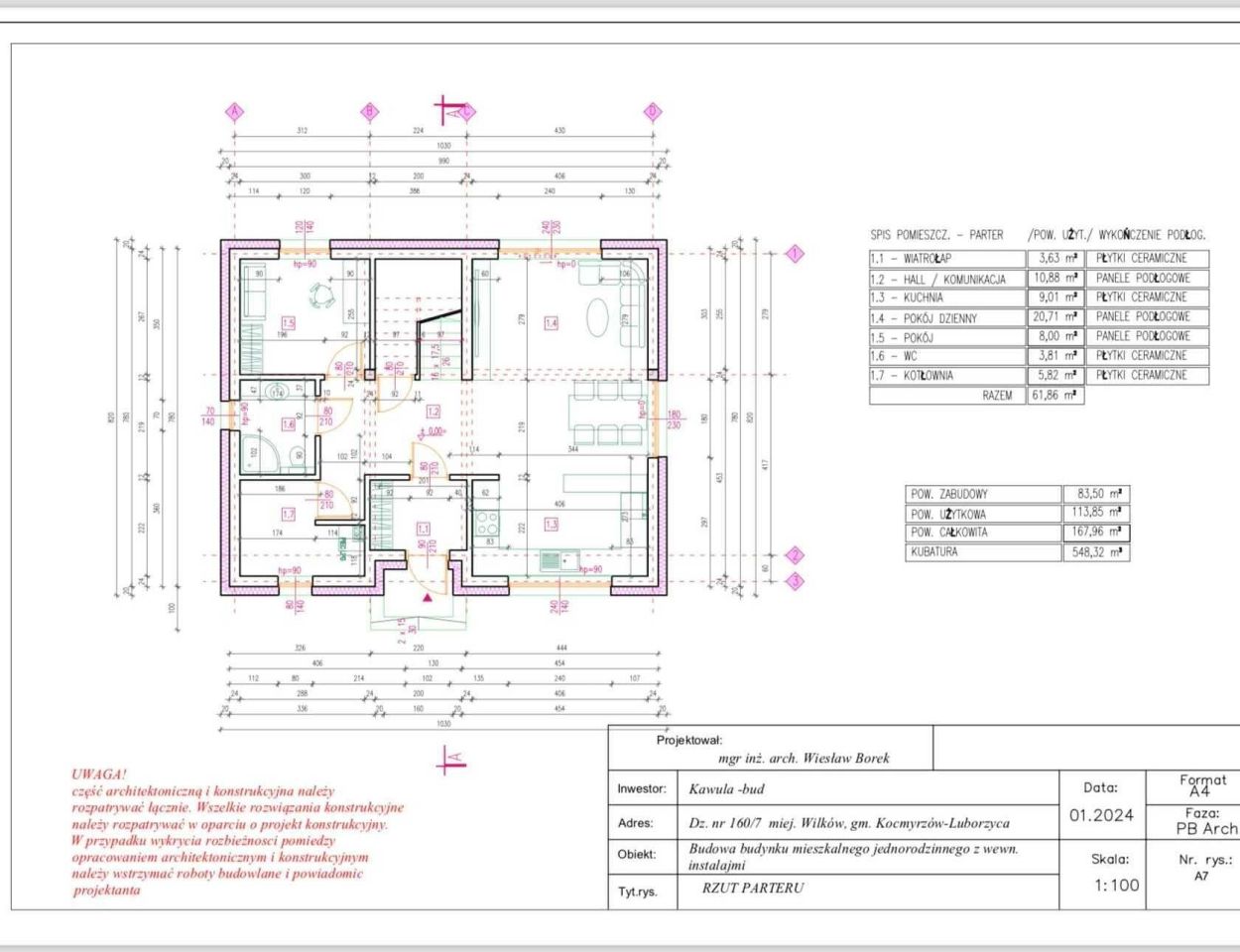Select the value '83,50 m²'
Screen dimensions: 1240x952
(1098, 494)
